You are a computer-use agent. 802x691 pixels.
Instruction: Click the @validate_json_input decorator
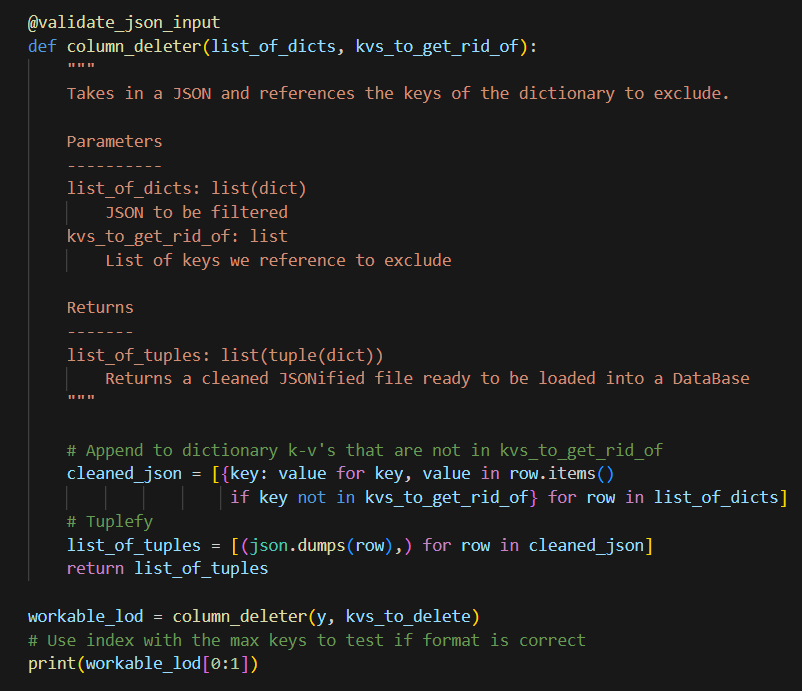coord(124,22)
